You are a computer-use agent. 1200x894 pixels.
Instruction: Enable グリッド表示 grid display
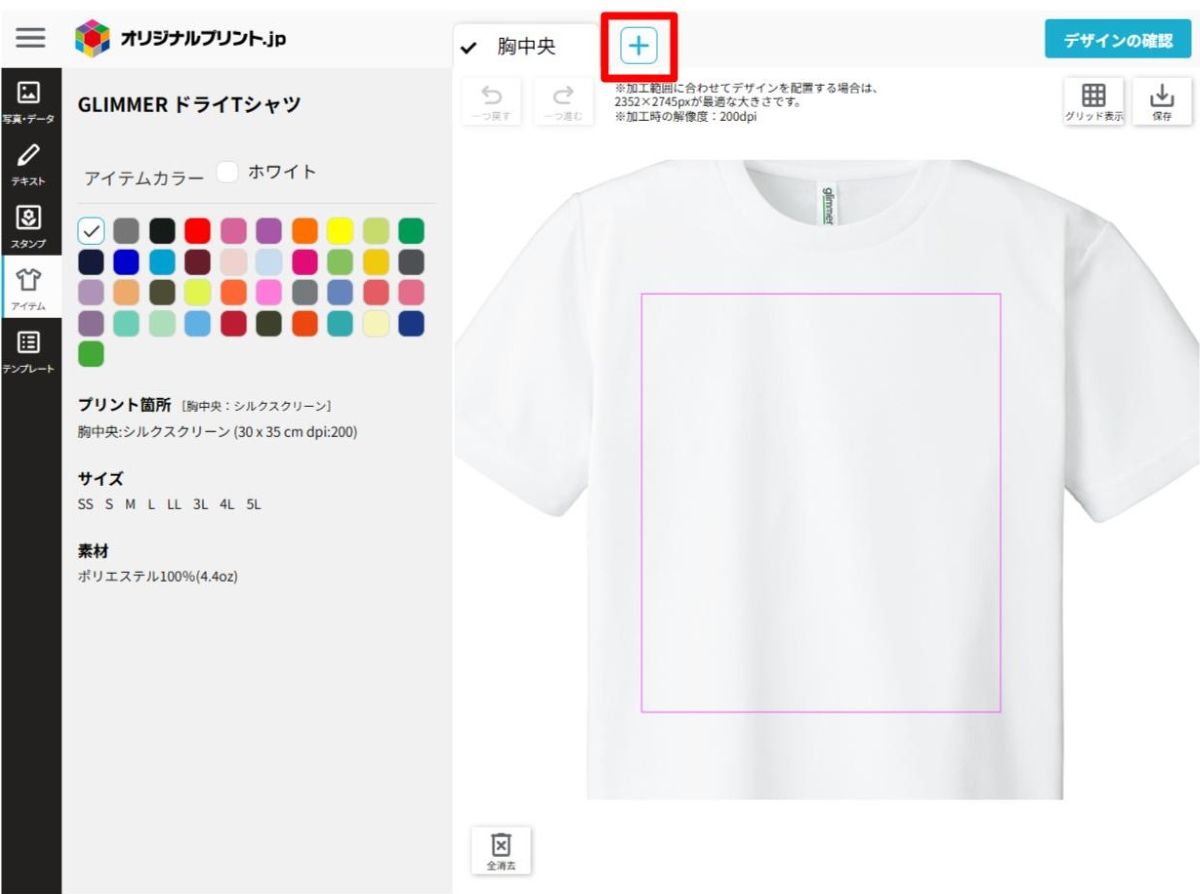click(1093, 100)
